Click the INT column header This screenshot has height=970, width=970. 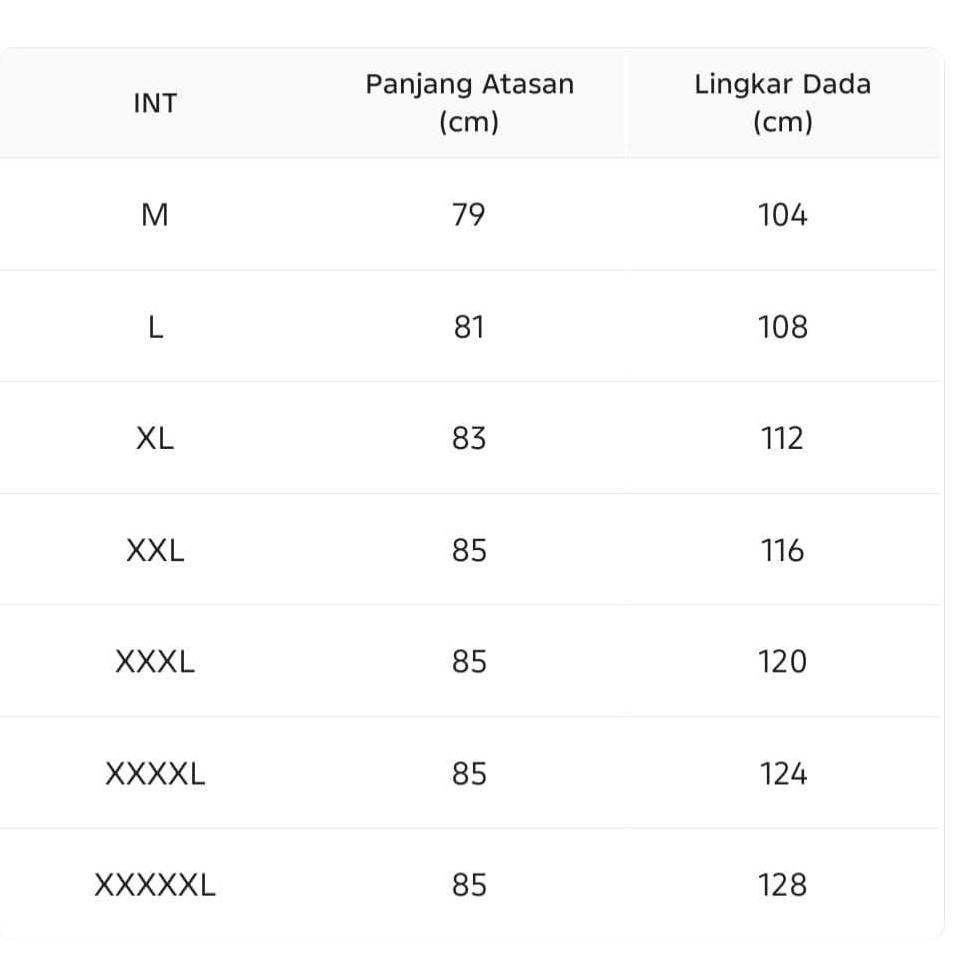pos(155,103)
